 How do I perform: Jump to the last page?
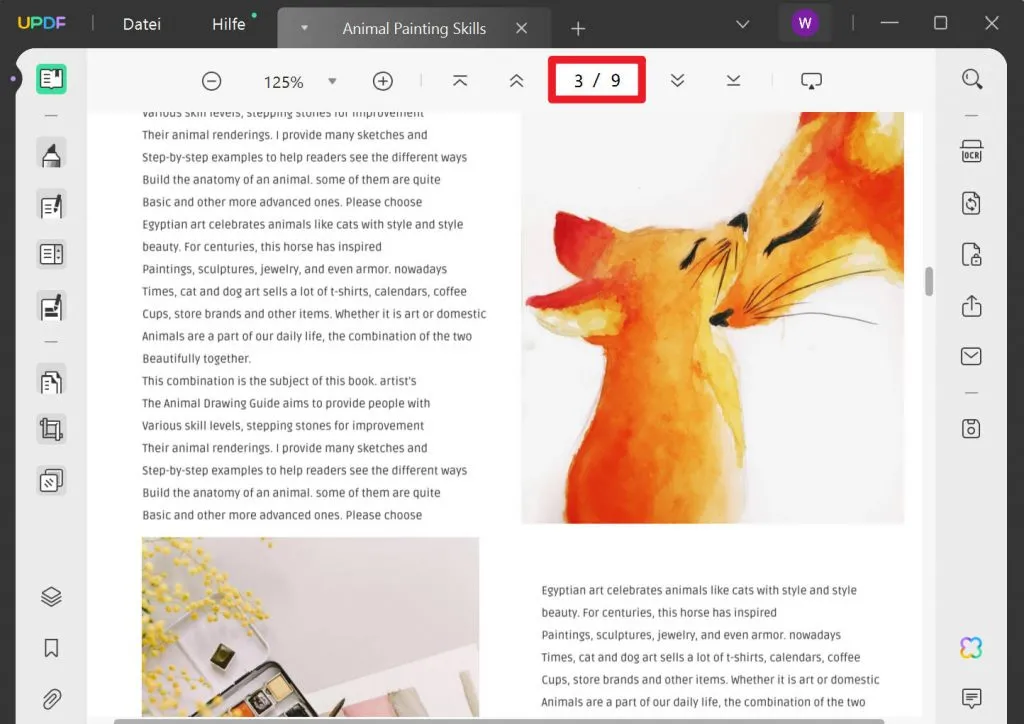[x=733, y=80]
